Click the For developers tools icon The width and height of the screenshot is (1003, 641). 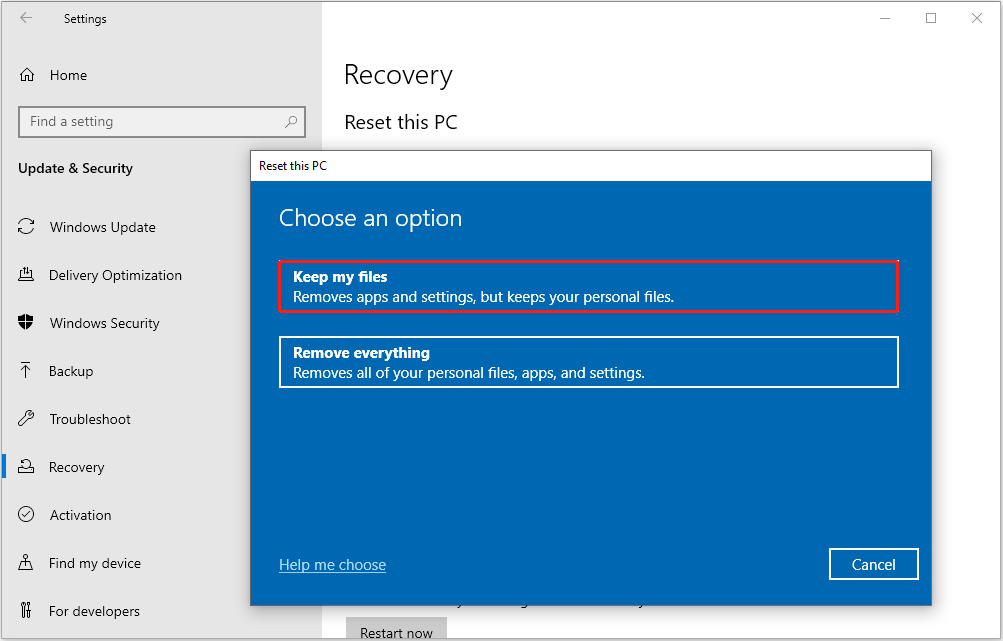pyautogui.click(x=26, y=610)
